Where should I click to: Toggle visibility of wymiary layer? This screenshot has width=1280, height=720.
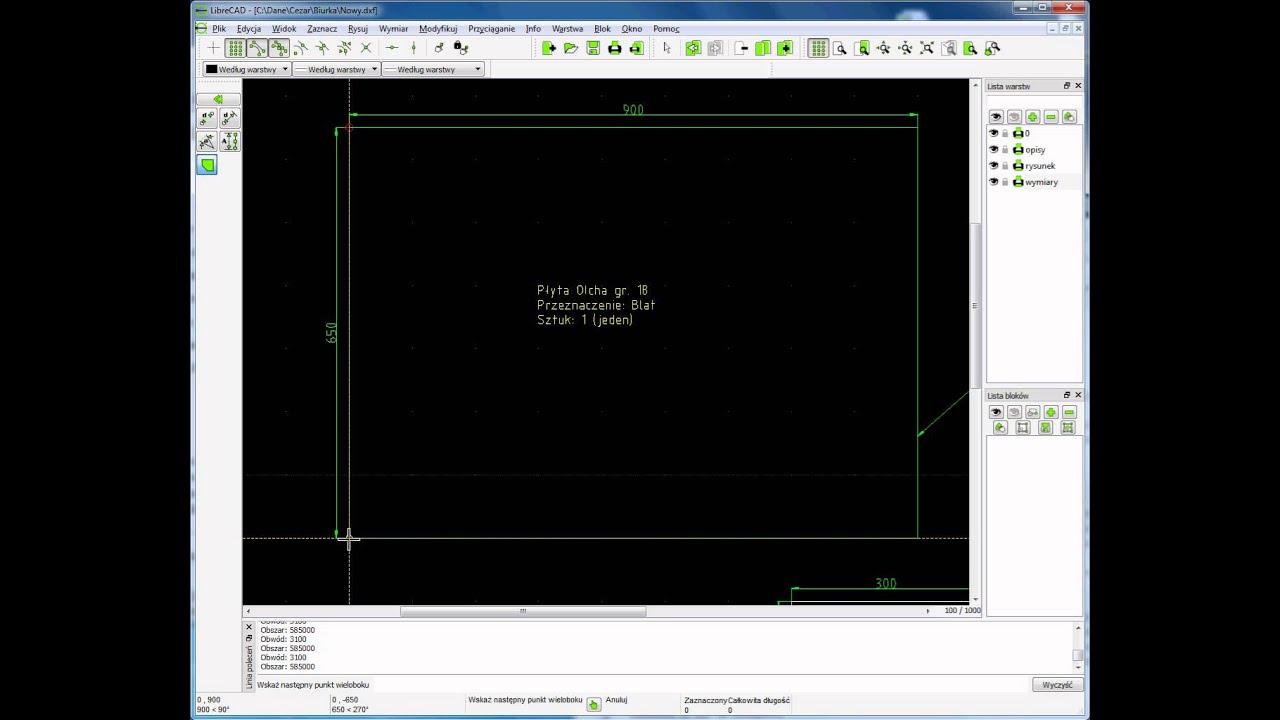click(994, 182)
